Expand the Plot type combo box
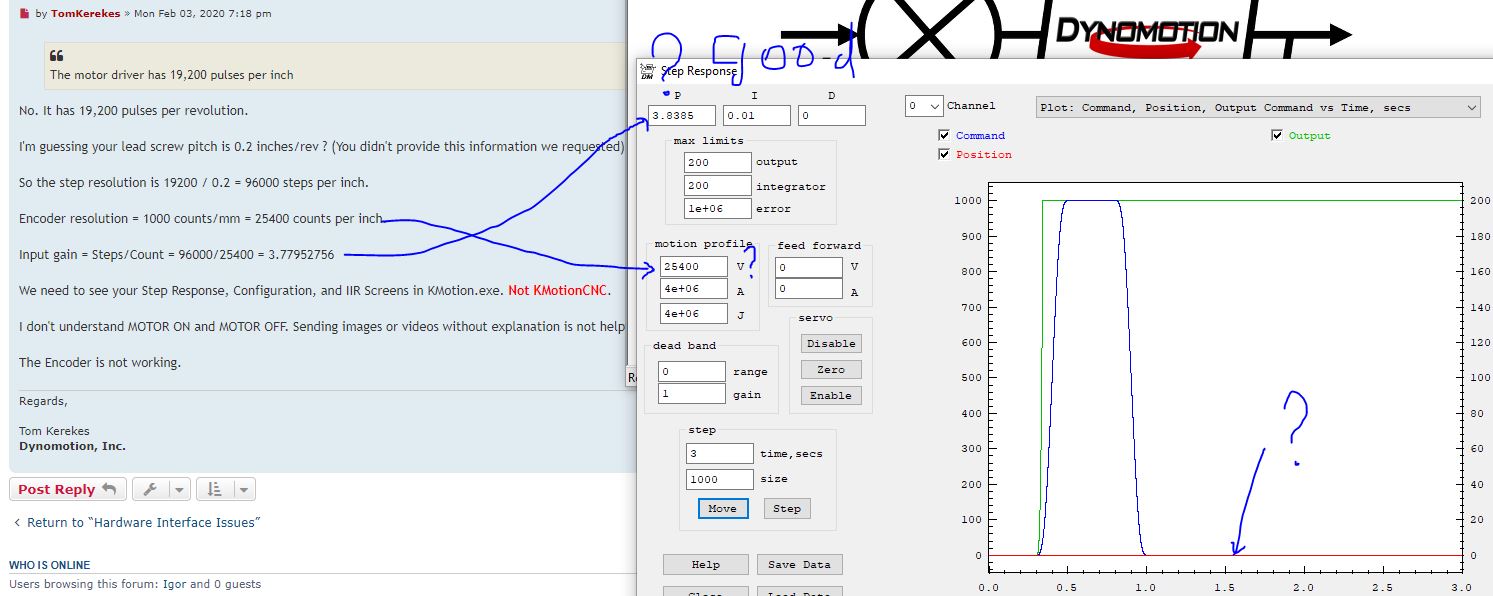Screen dimensions: 1493x596 pyautogui.click(x=1257, y=107)
